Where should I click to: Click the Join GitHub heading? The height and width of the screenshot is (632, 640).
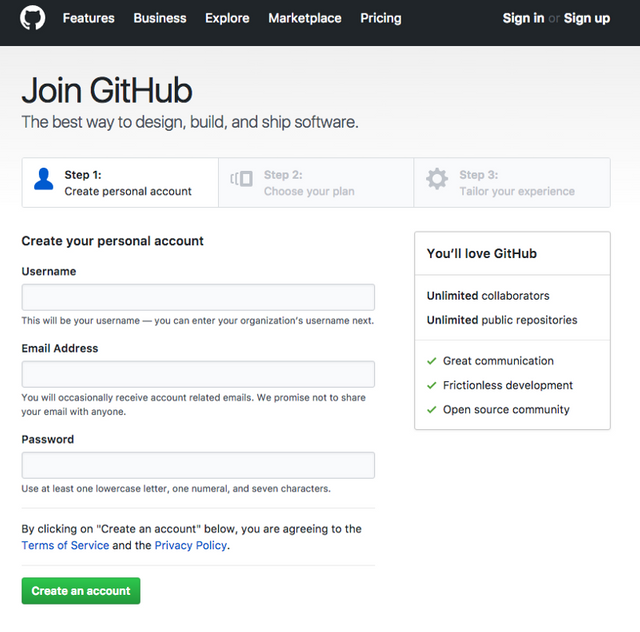(x=107, y=90)
